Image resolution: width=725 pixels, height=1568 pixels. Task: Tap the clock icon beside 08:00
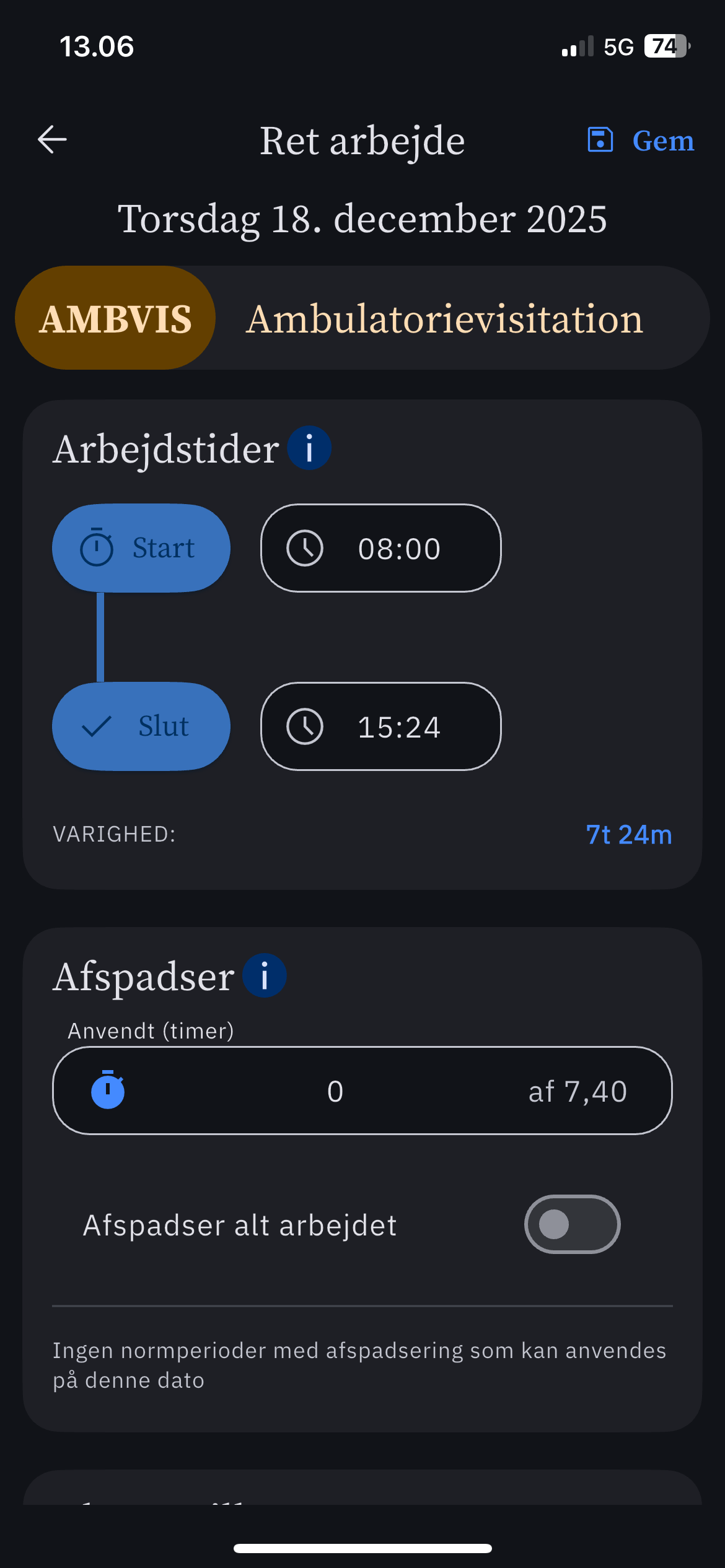tap(305, 548)
